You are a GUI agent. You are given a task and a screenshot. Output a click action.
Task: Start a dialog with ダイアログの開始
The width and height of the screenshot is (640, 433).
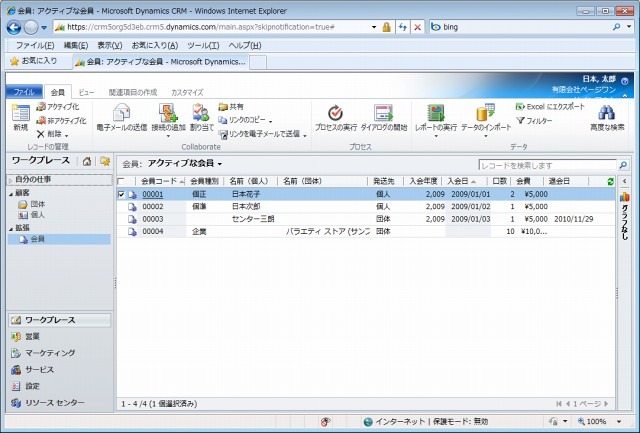384,118
